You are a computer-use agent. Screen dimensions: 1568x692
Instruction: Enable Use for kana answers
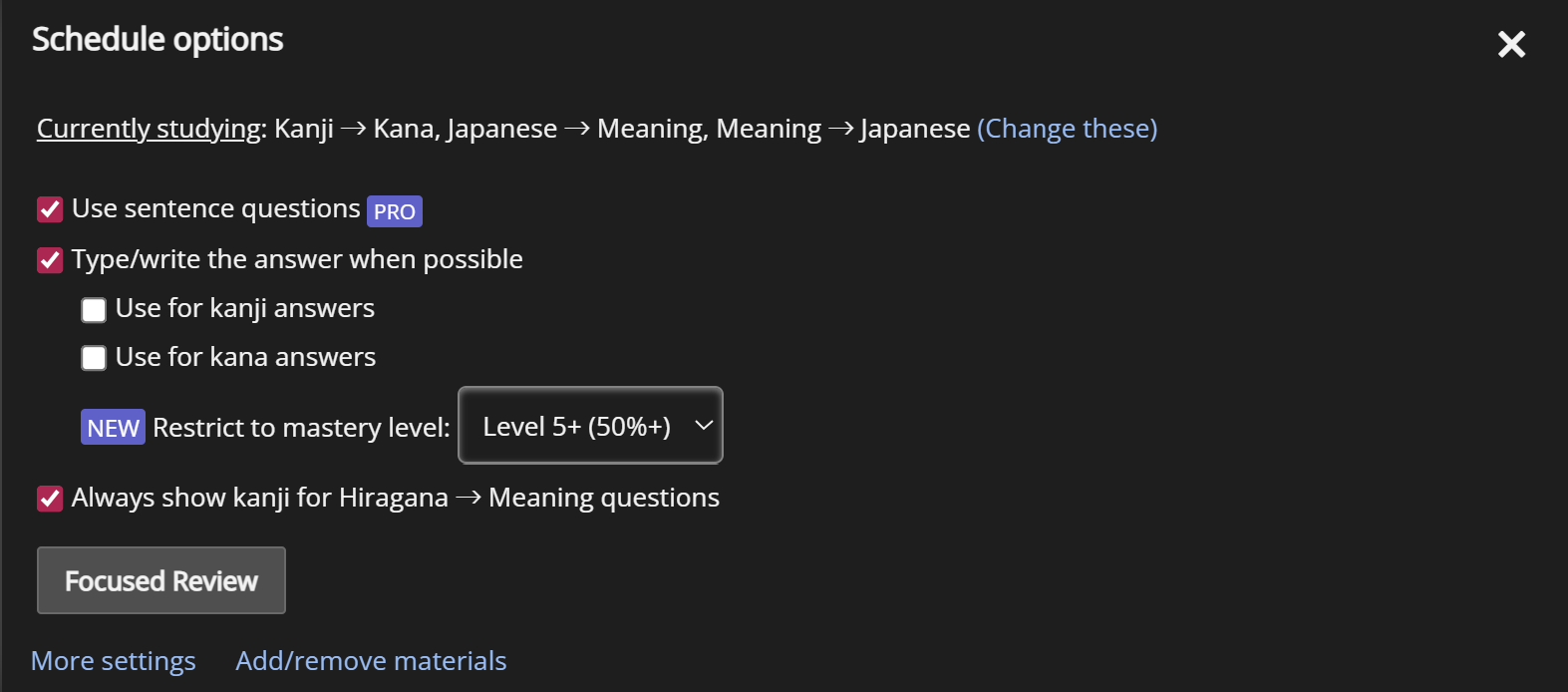point(94,358)
